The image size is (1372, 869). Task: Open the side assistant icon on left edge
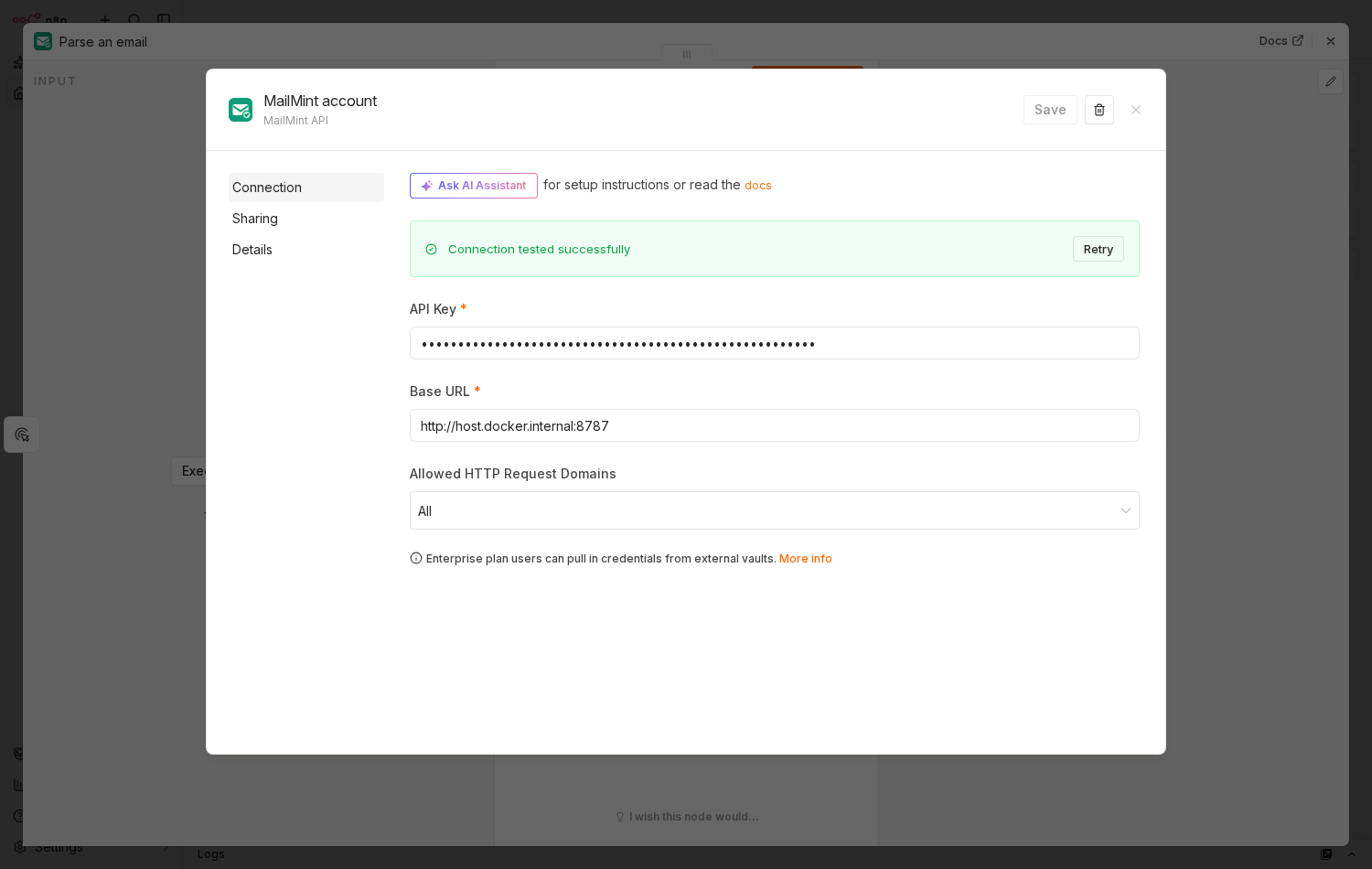22,434
